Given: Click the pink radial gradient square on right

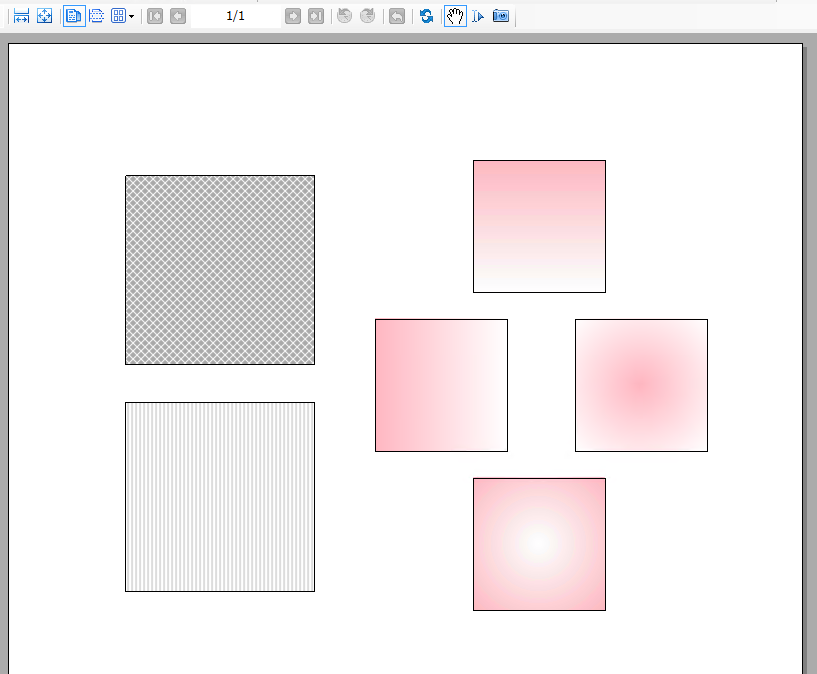Looking at the screenshot, I should tap(641, 385).
